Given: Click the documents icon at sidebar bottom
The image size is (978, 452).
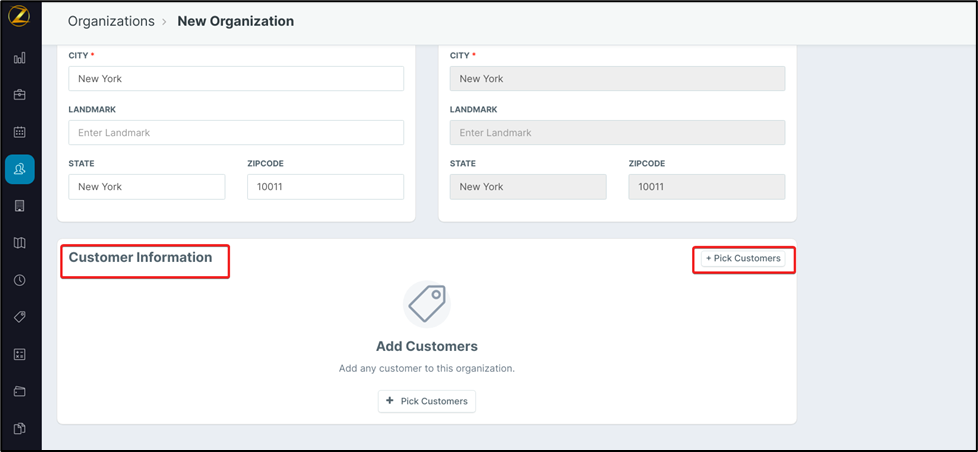Looking at the screenshot, I should 19,428.
